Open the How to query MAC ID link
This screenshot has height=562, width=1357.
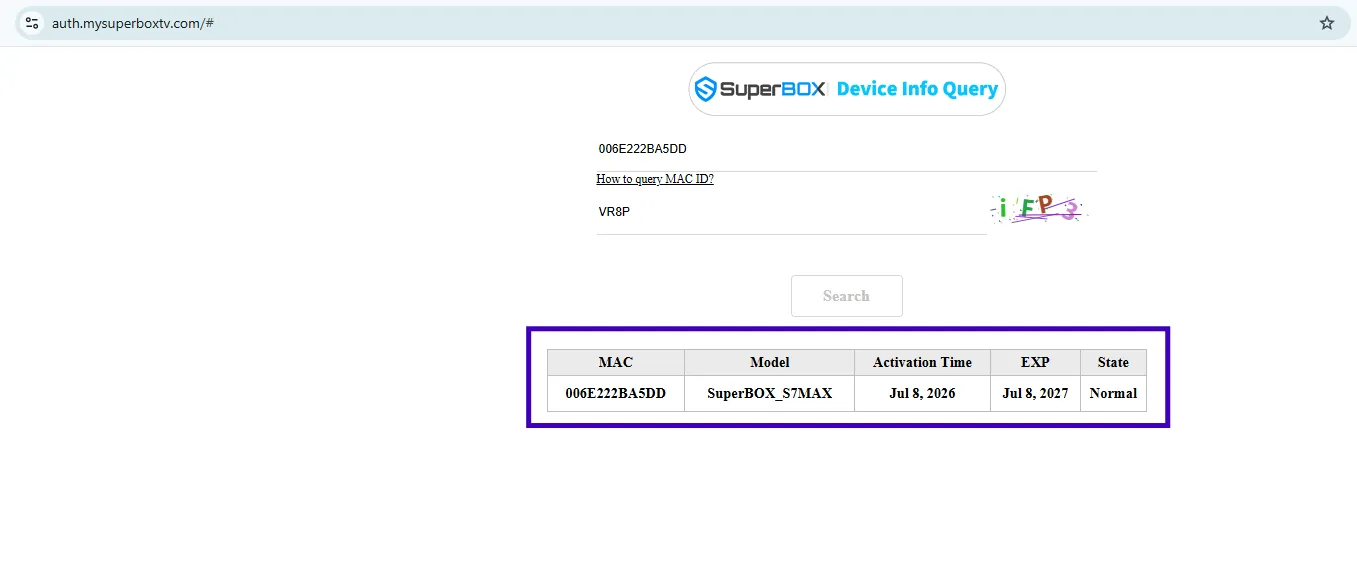tap(655, 179)
